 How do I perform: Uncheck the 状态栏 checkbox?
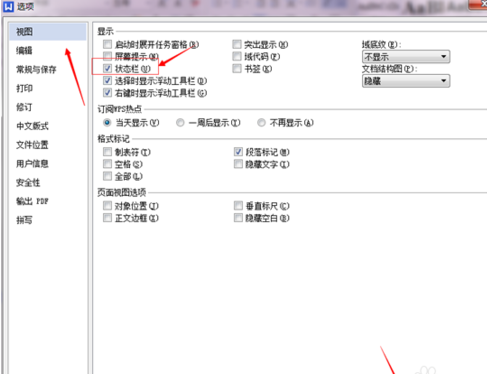point(107,68)
